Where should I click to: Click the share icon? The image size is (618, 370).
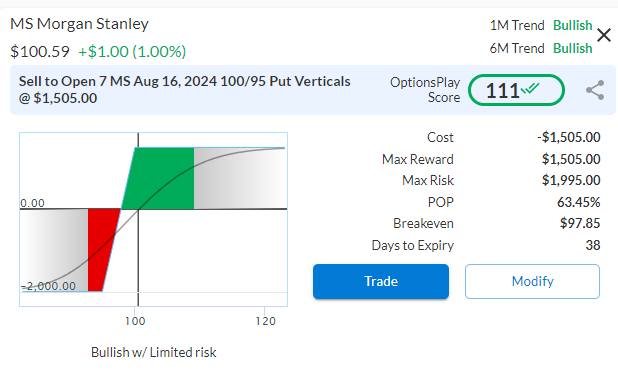pos(595,90)
